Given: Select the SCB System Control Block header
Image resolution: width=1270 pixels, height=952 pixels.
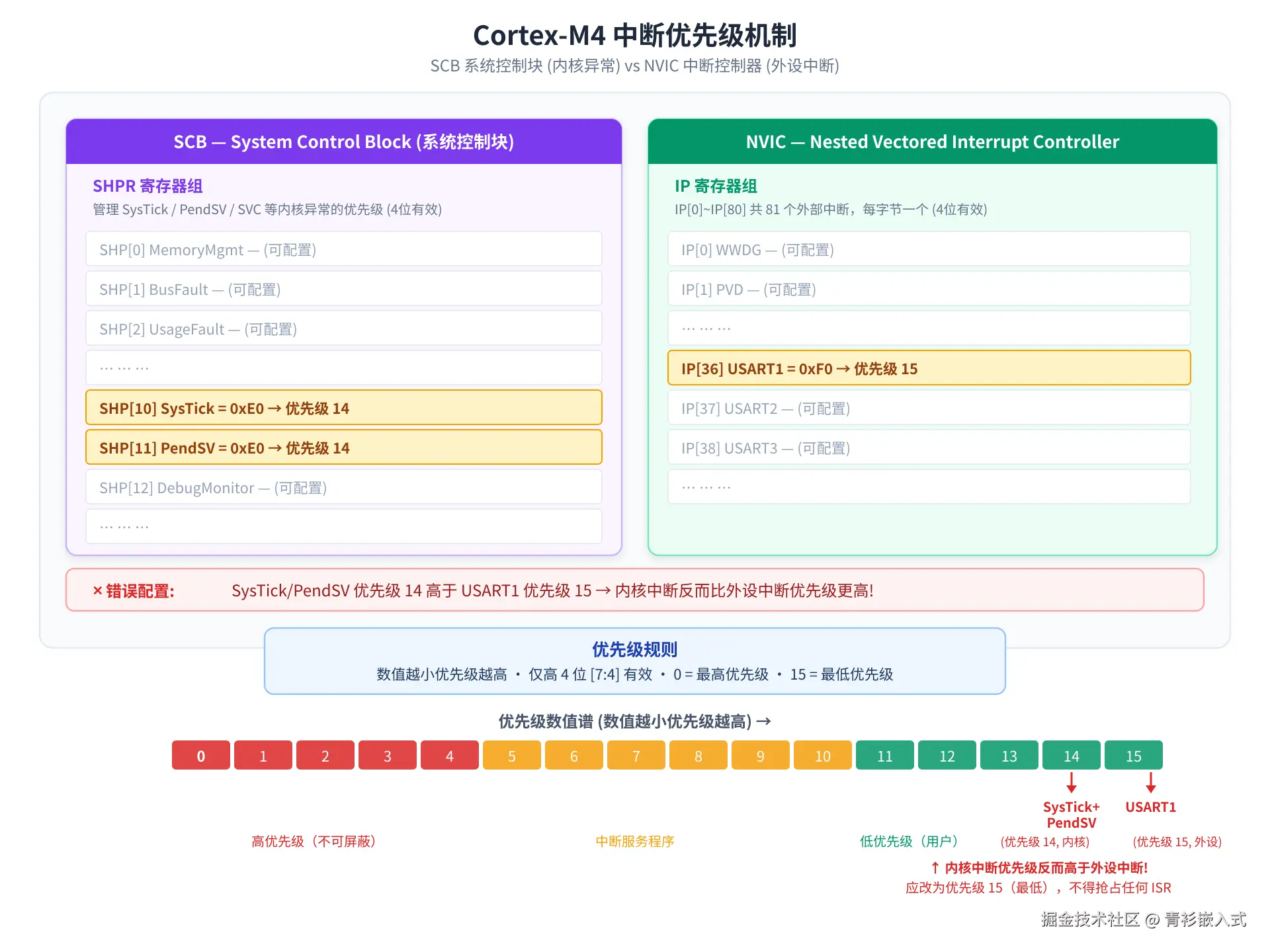Looking at the screenshot, I should [x=344, y=141].
